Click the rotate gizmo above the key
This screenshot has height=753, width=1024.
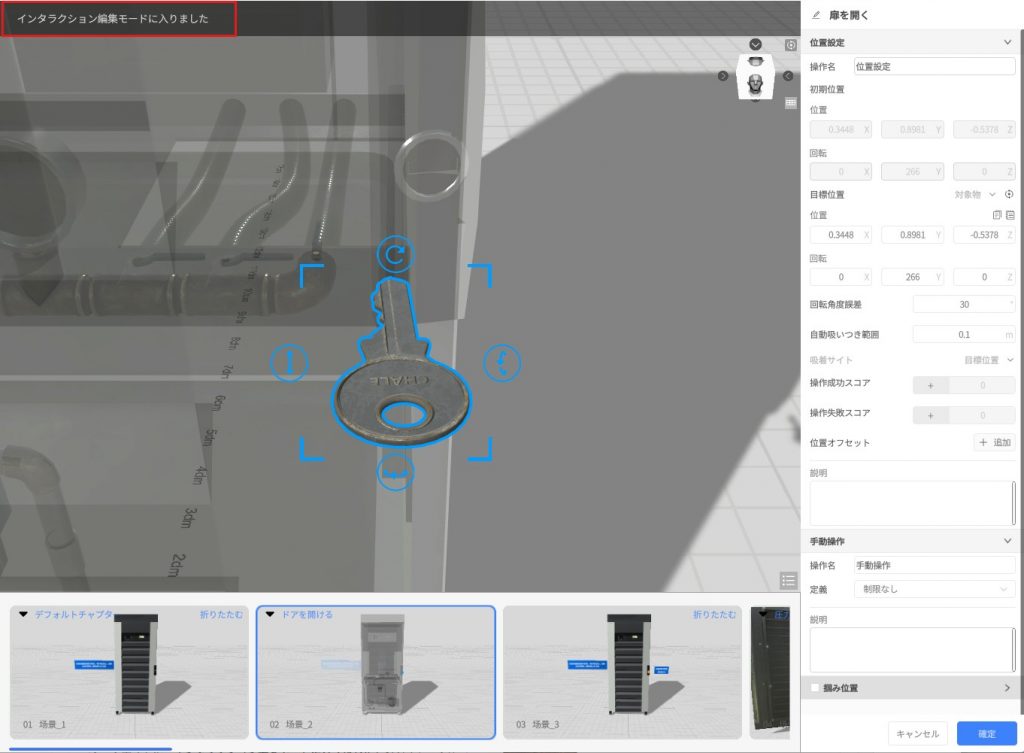pyautogui.click(x=395, y=256)
